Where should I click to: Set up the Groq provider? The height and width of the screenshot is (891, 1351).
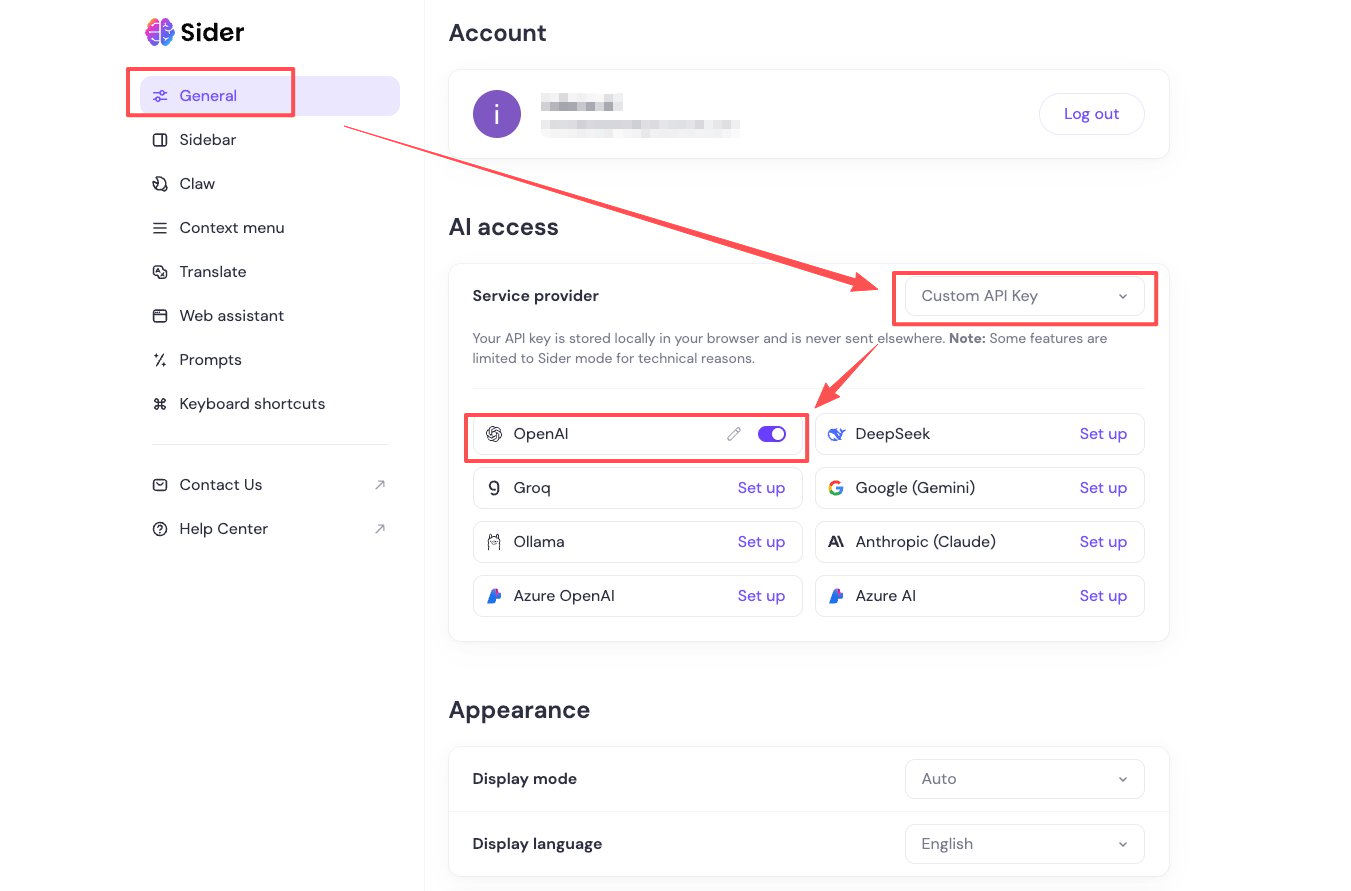[x=761, y=488]
